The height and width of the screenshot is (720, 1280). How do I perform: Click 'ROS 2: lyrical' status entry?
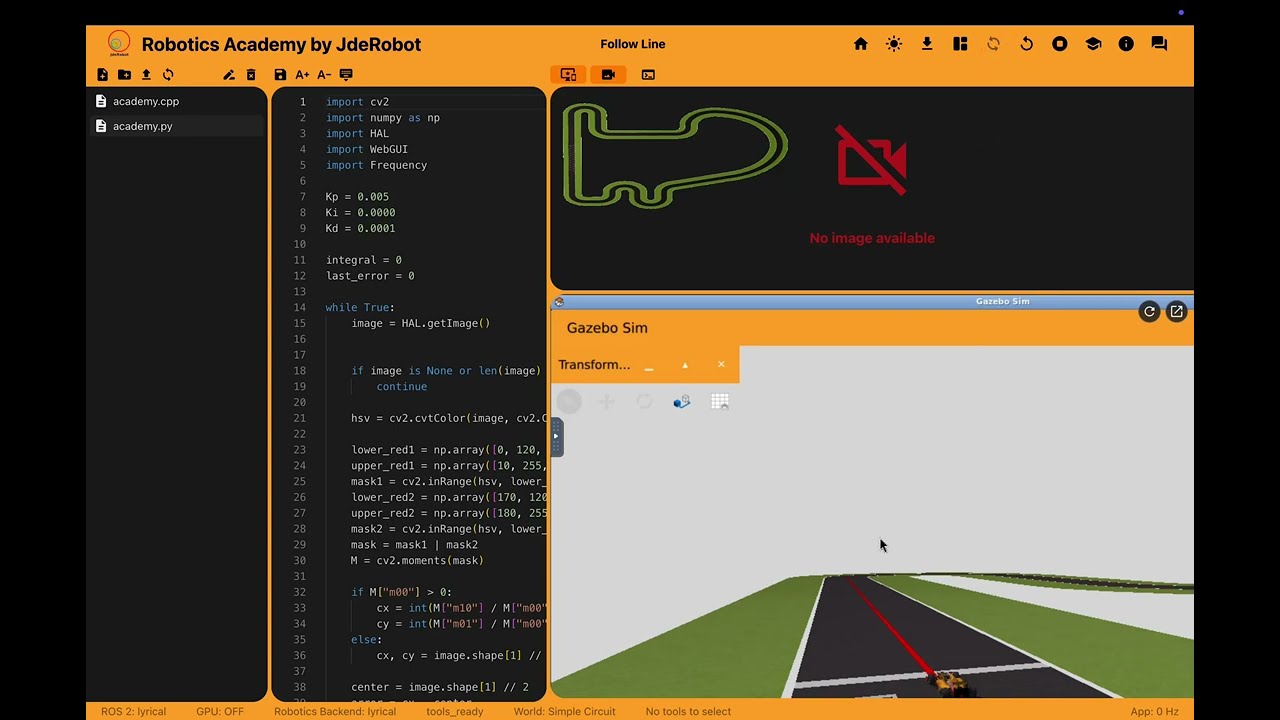coord(133,712)
